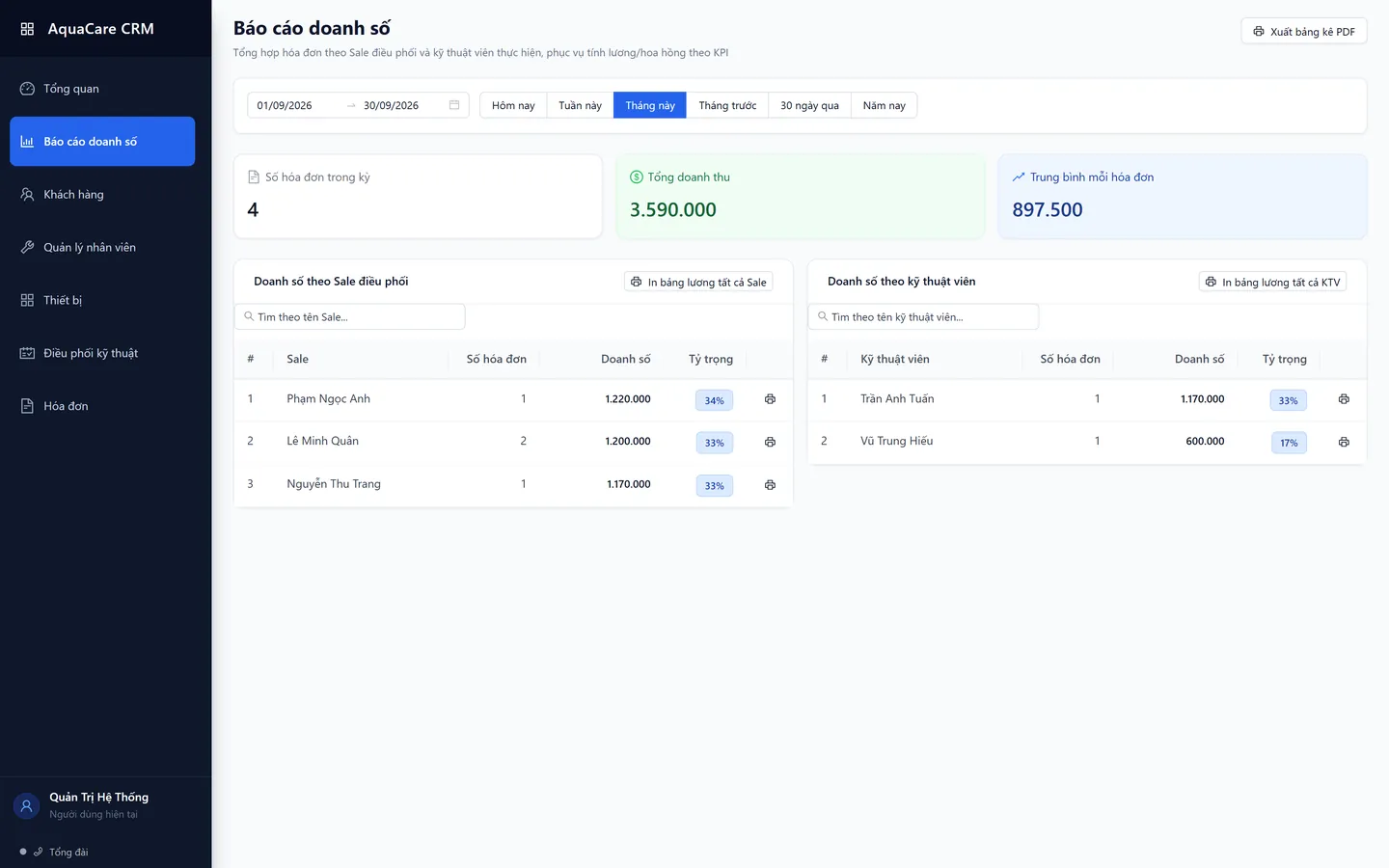
Task: Click the trend icon on average card
Action: coord(1019,177)
